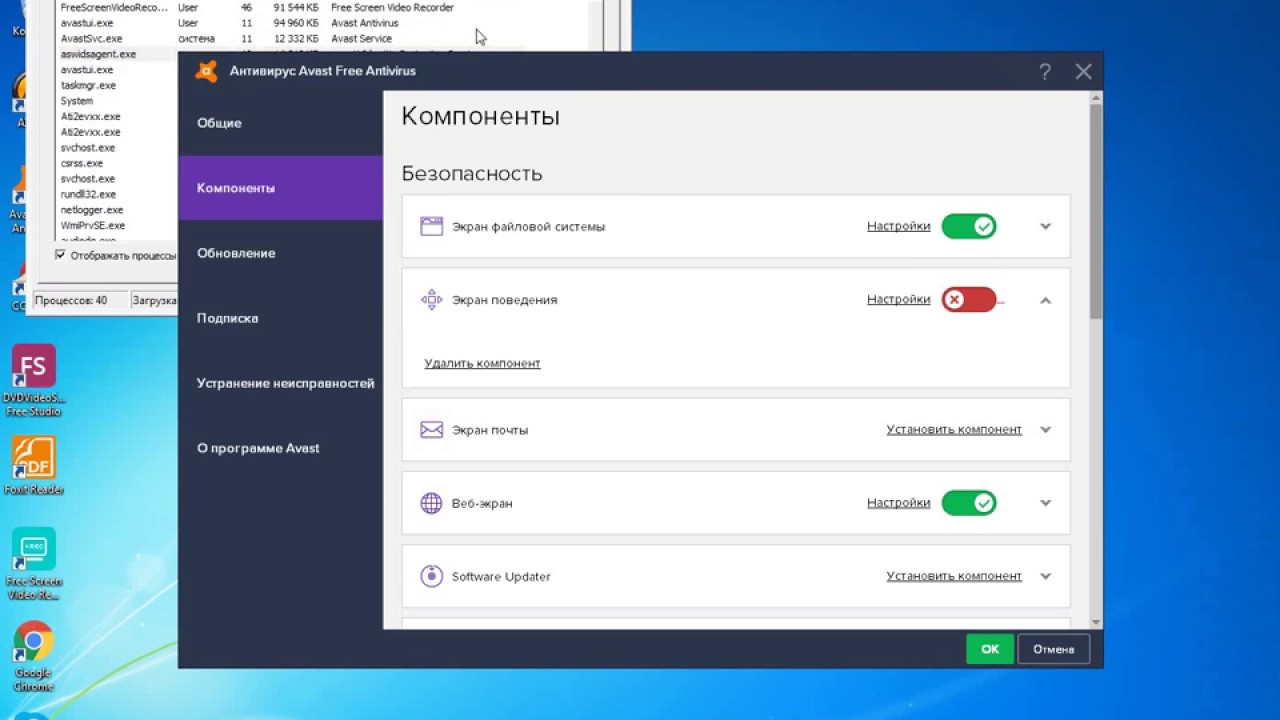Select csrss.exe process in Task Manager
The height and width of the screenshot is (720, 1280).
82,163
